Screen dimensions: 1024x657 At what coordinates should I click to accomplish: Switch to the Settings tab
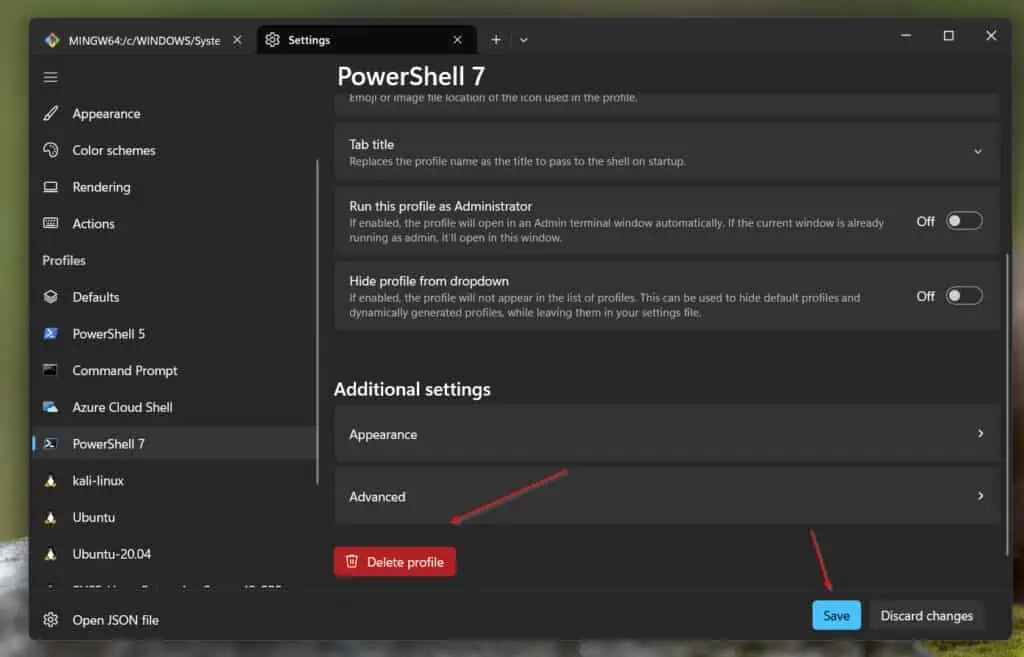(366, 40)
